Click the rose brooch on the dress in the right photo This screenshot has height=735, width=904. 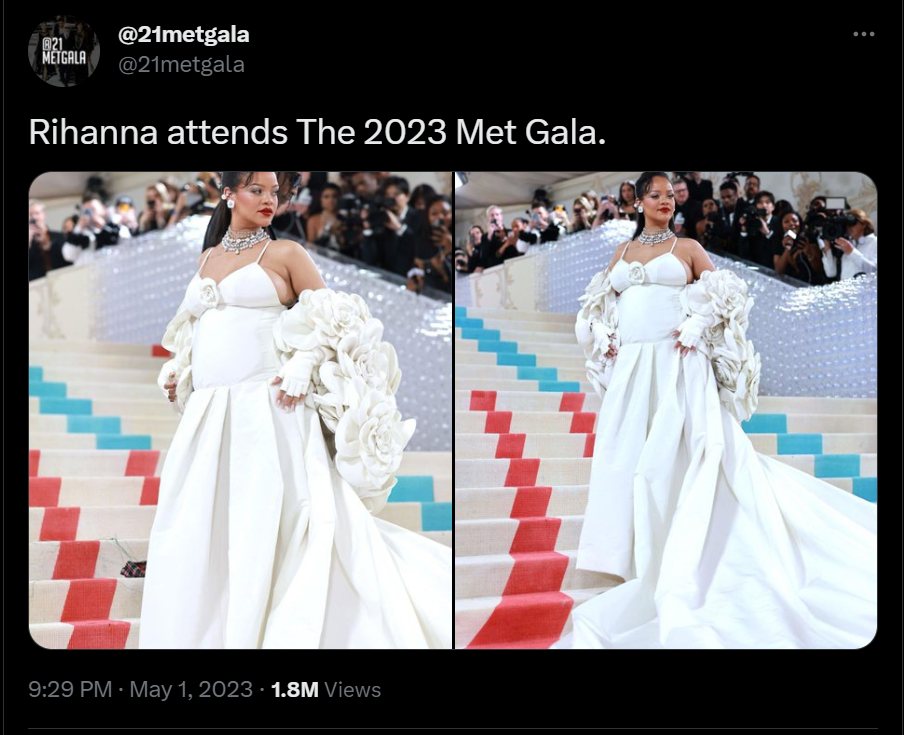pyautogui.click(x=637, y=272)
